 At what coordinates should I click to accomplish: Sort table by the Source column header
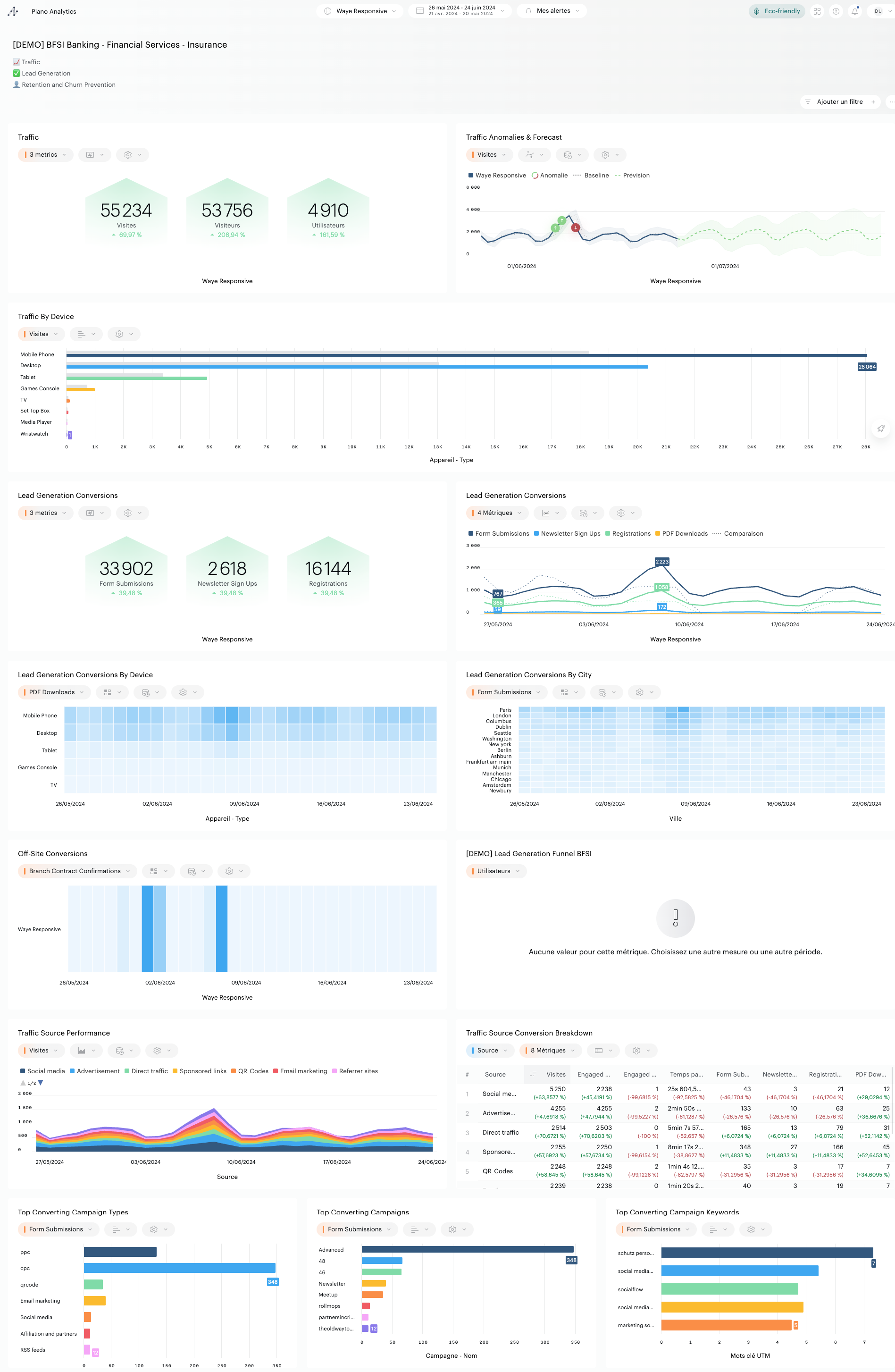tap(495, 1075)
